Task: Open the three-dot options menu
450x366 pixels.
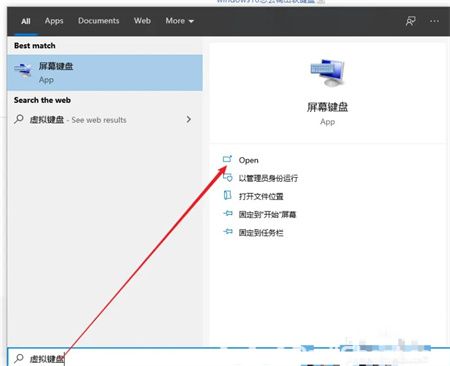Action: [434, 21]
